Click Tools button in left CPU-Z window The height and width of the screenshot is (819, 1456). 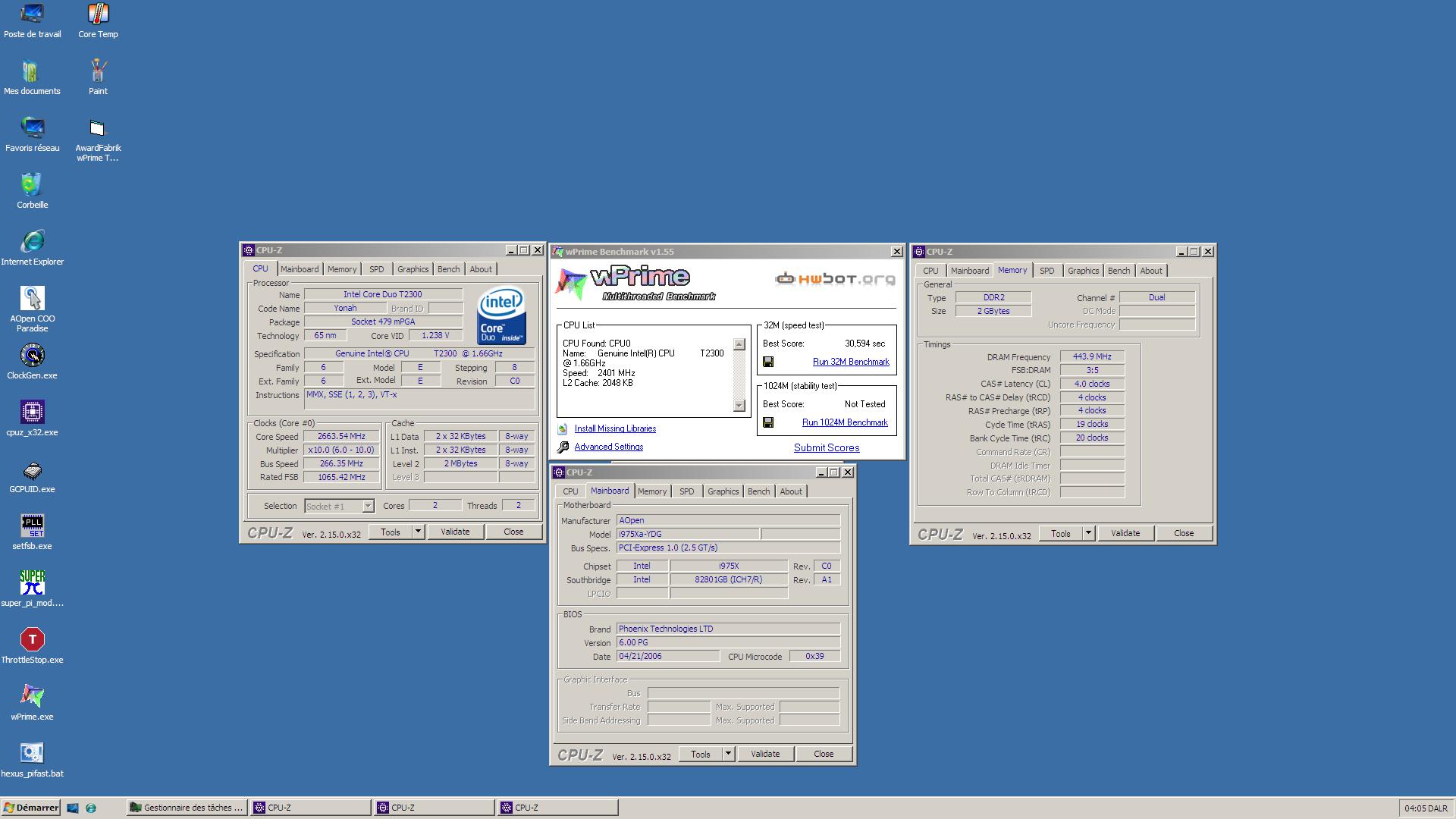[x=391, y=532]
